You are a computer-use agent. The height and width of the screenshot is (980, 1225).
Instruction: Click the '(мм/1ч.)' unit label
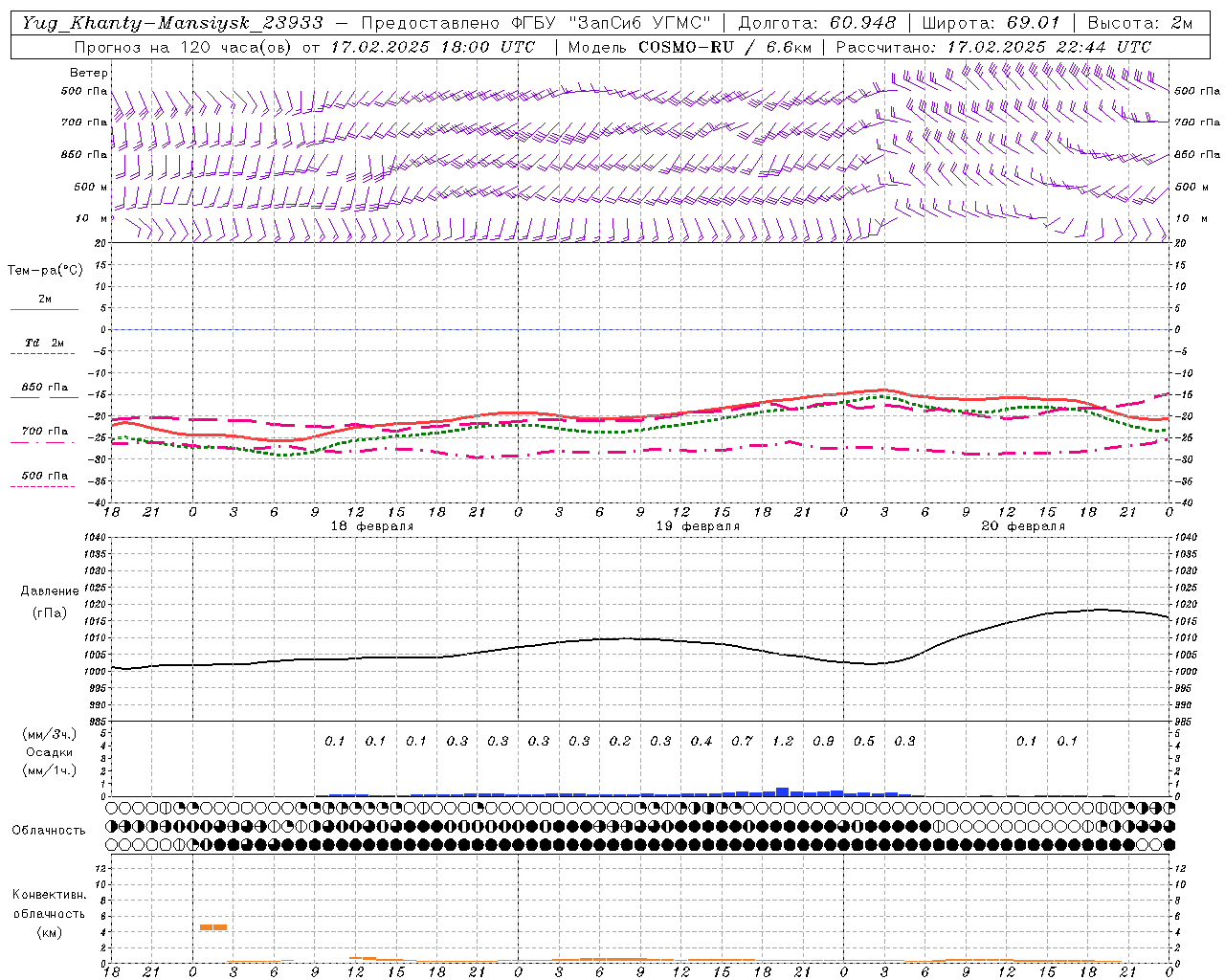point(50,770)
